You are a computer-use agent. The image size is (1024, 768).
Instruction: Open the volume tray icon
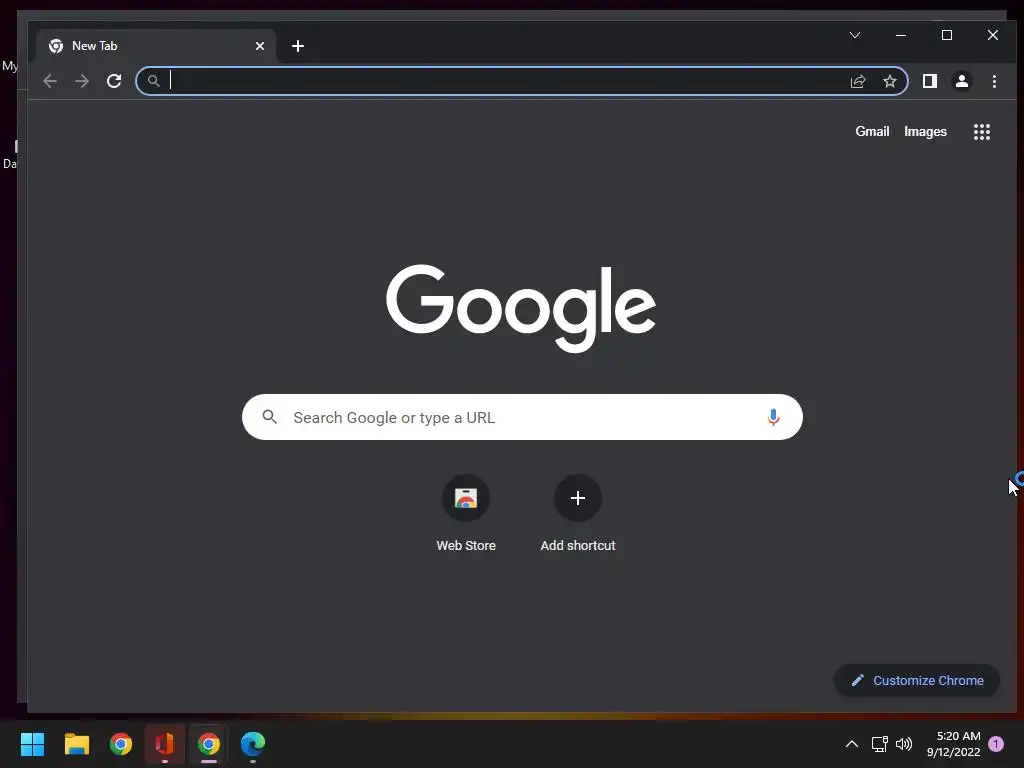(904, 744)
